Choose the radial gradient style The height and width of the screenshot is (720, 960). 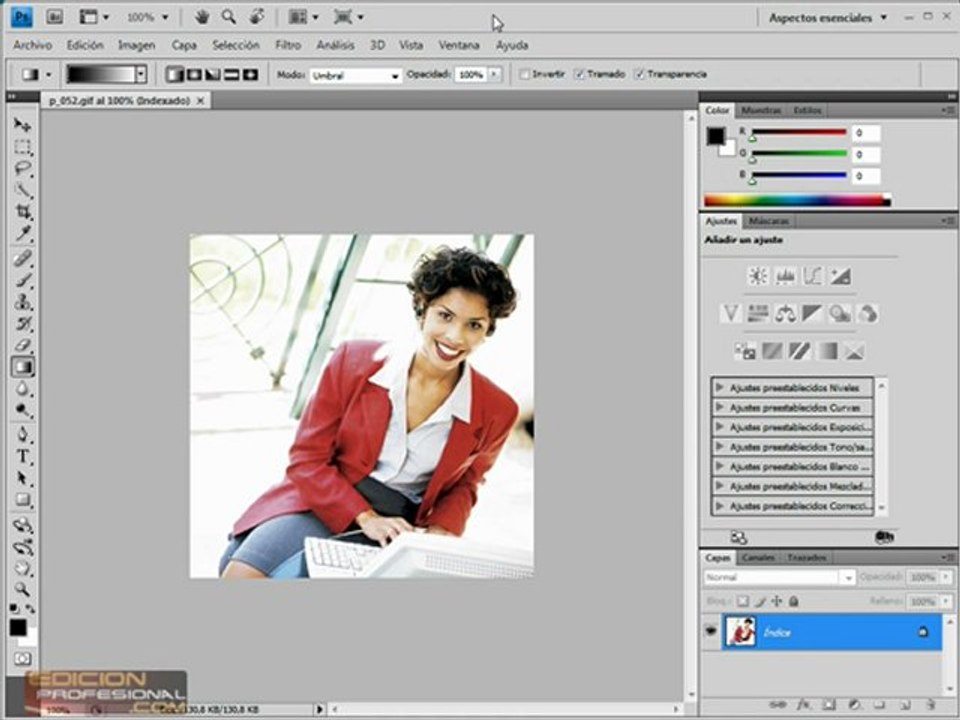[x=193, y=75]
